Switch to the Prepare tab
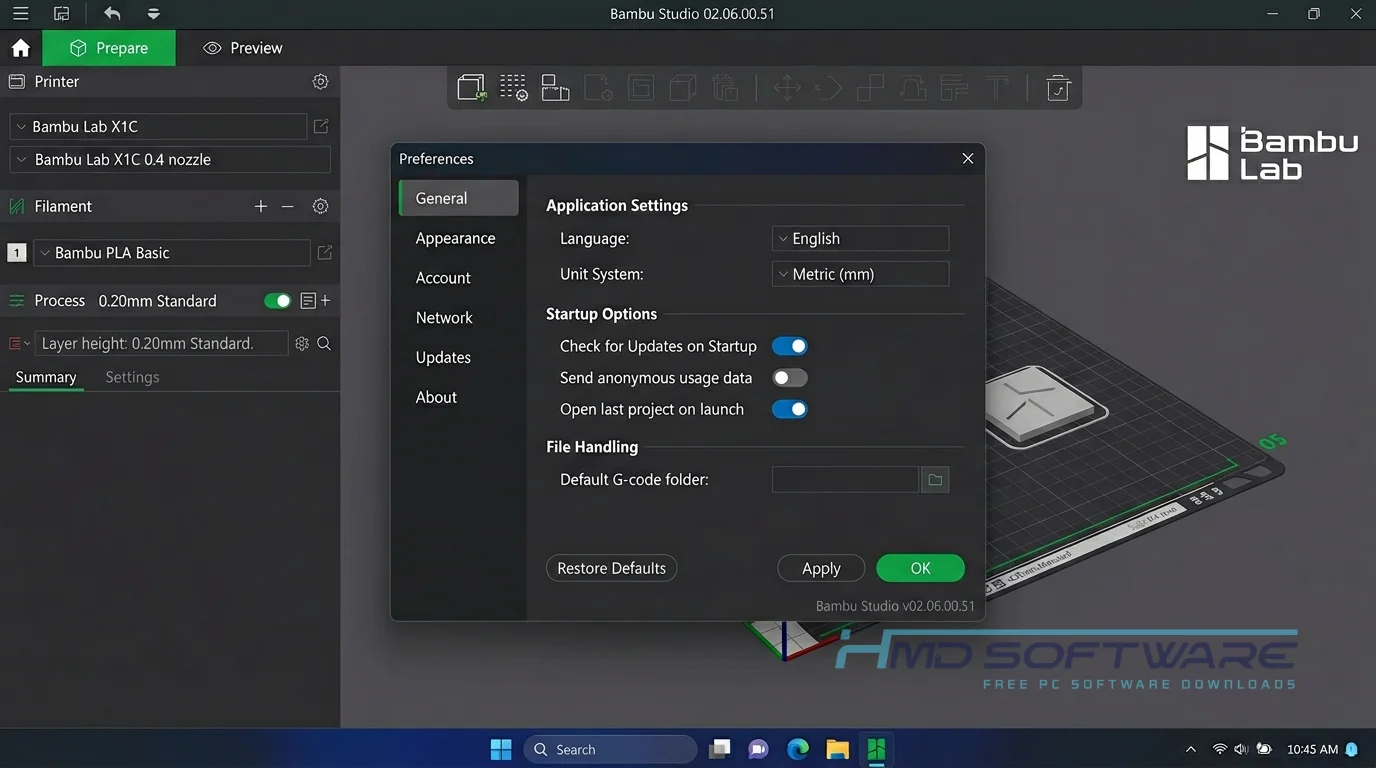The image size is (1376, 768). pyautogui.click(x=109, y=48)
